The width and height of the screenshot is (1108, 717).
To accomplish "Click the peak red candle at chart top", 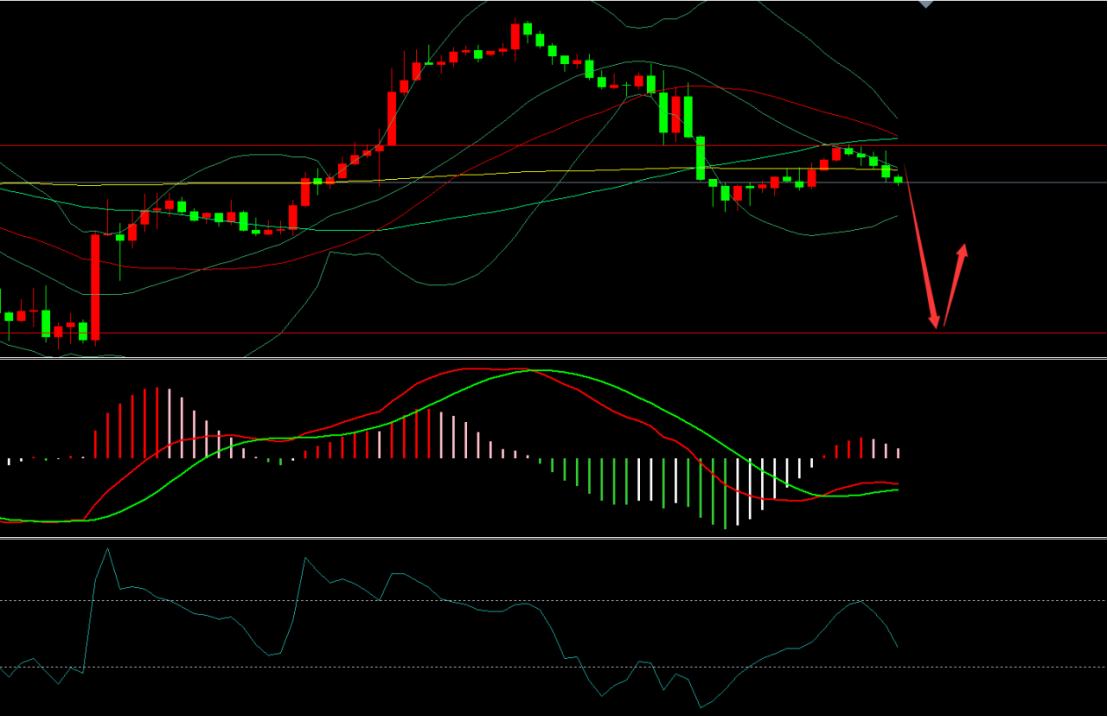I will [x=515, y=37].
